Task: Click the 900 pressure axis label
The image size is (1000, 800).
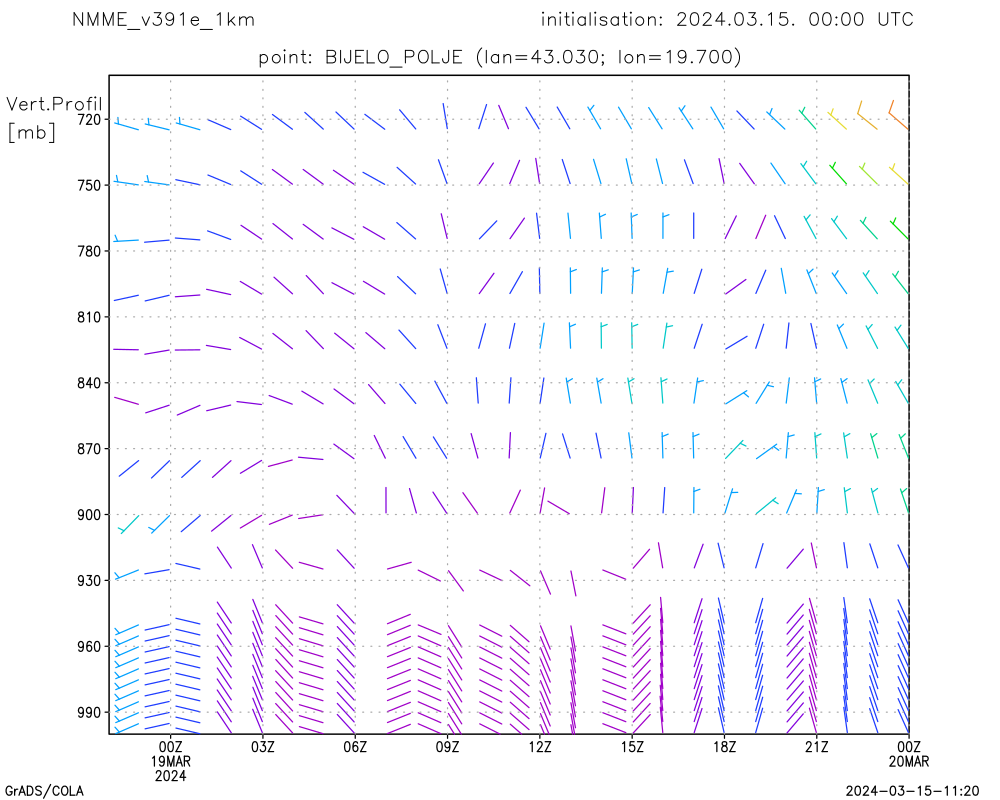Action: coord(89,515)
